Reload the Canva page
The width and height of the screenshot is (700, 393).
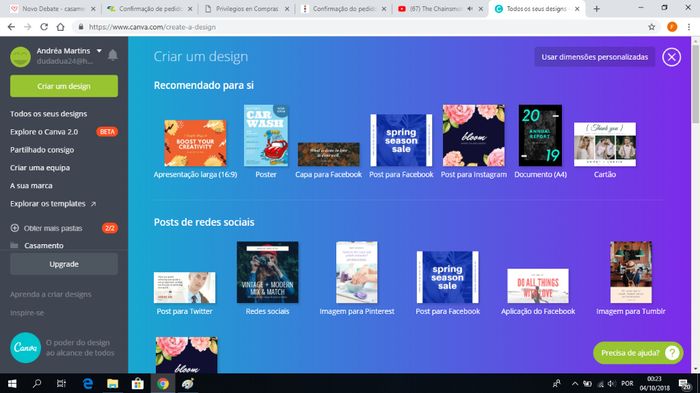(x=44, y=27)
